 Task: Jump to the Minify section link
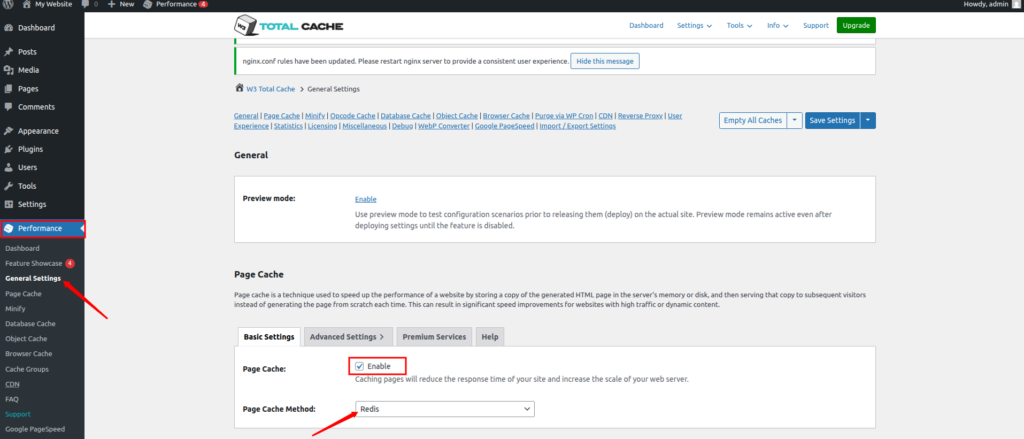tap(315, 116)
